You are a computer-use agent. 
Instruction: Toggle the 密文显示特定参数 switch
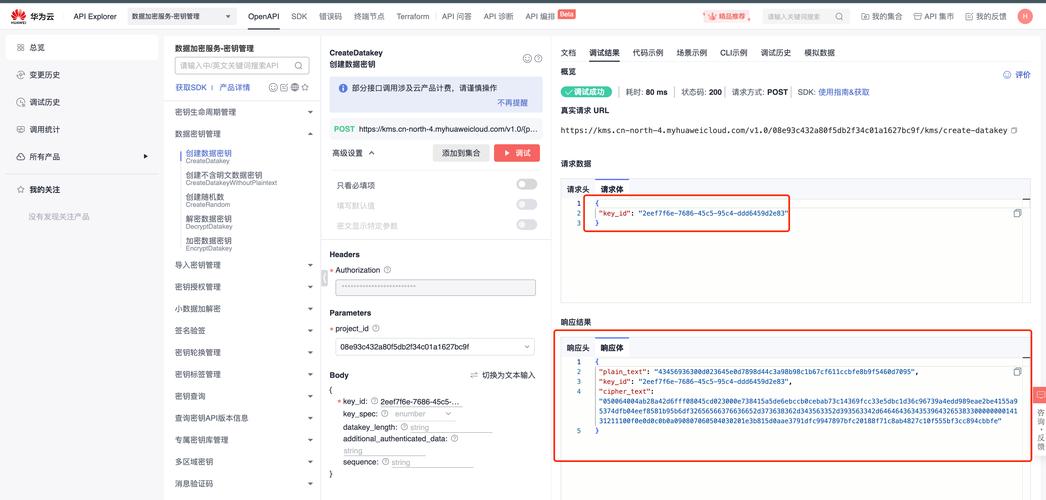click(526, 225)
